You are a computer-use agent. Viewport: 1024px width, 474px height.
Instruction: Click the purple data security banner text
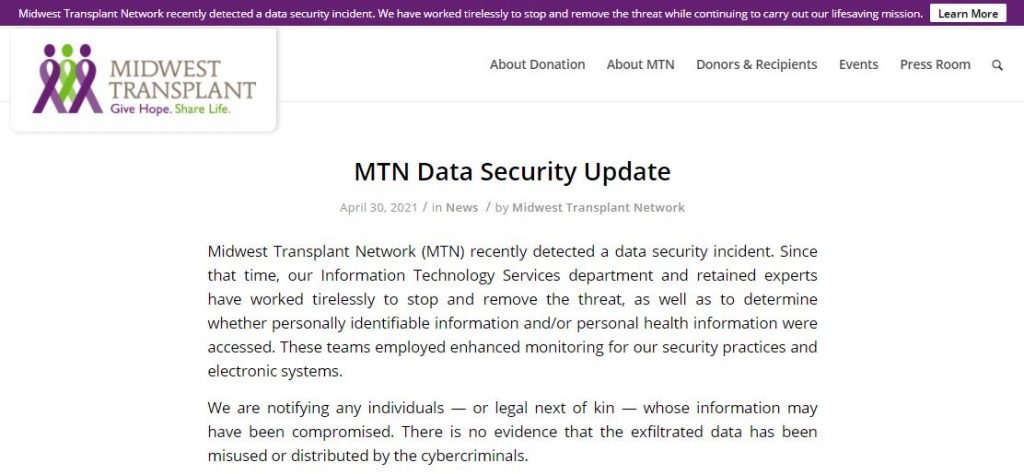(x=470, y=14)
